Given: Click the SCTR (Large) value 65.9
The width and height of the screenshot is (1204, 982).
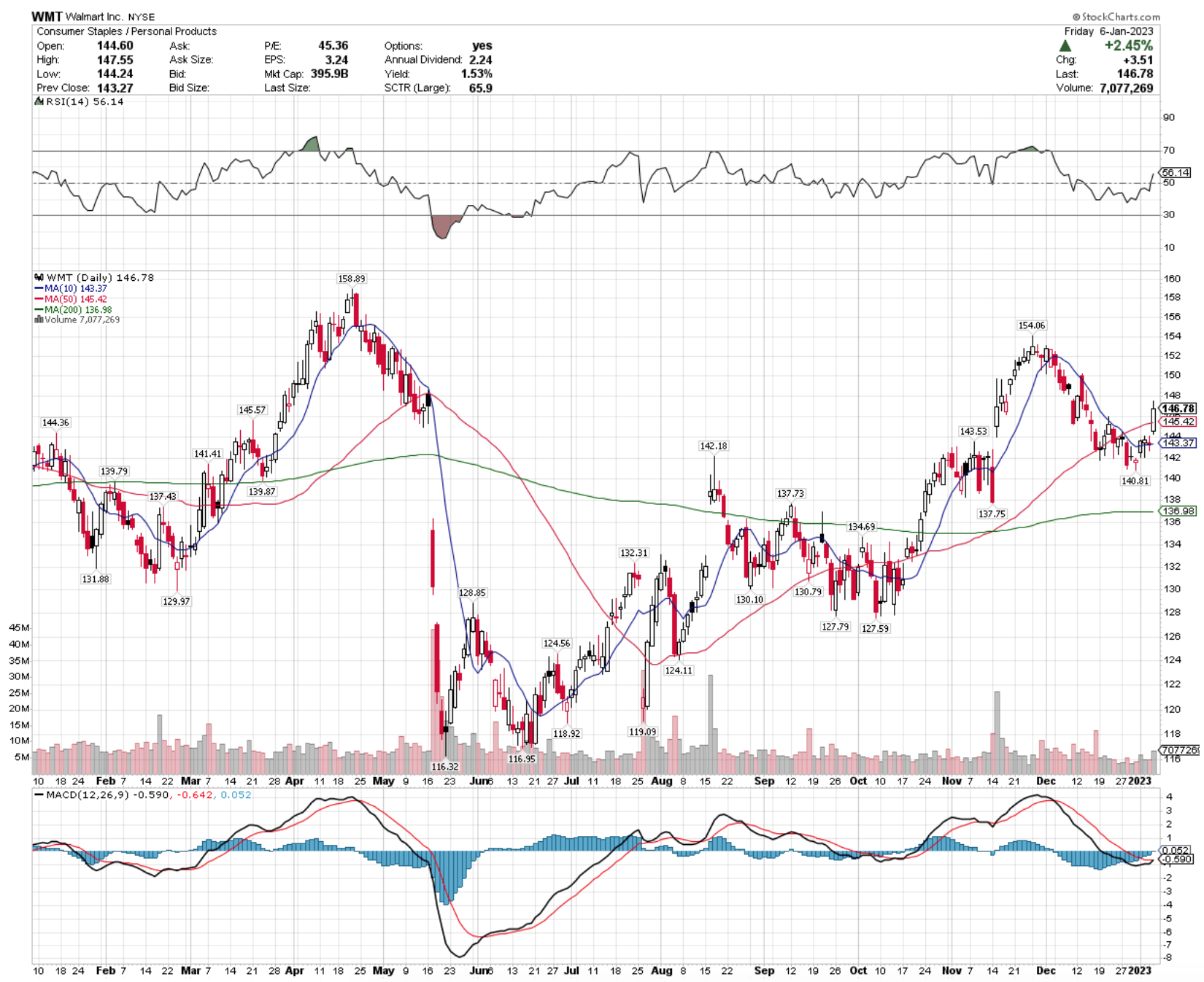Looking at the screenshot, I should click(480, 88).
